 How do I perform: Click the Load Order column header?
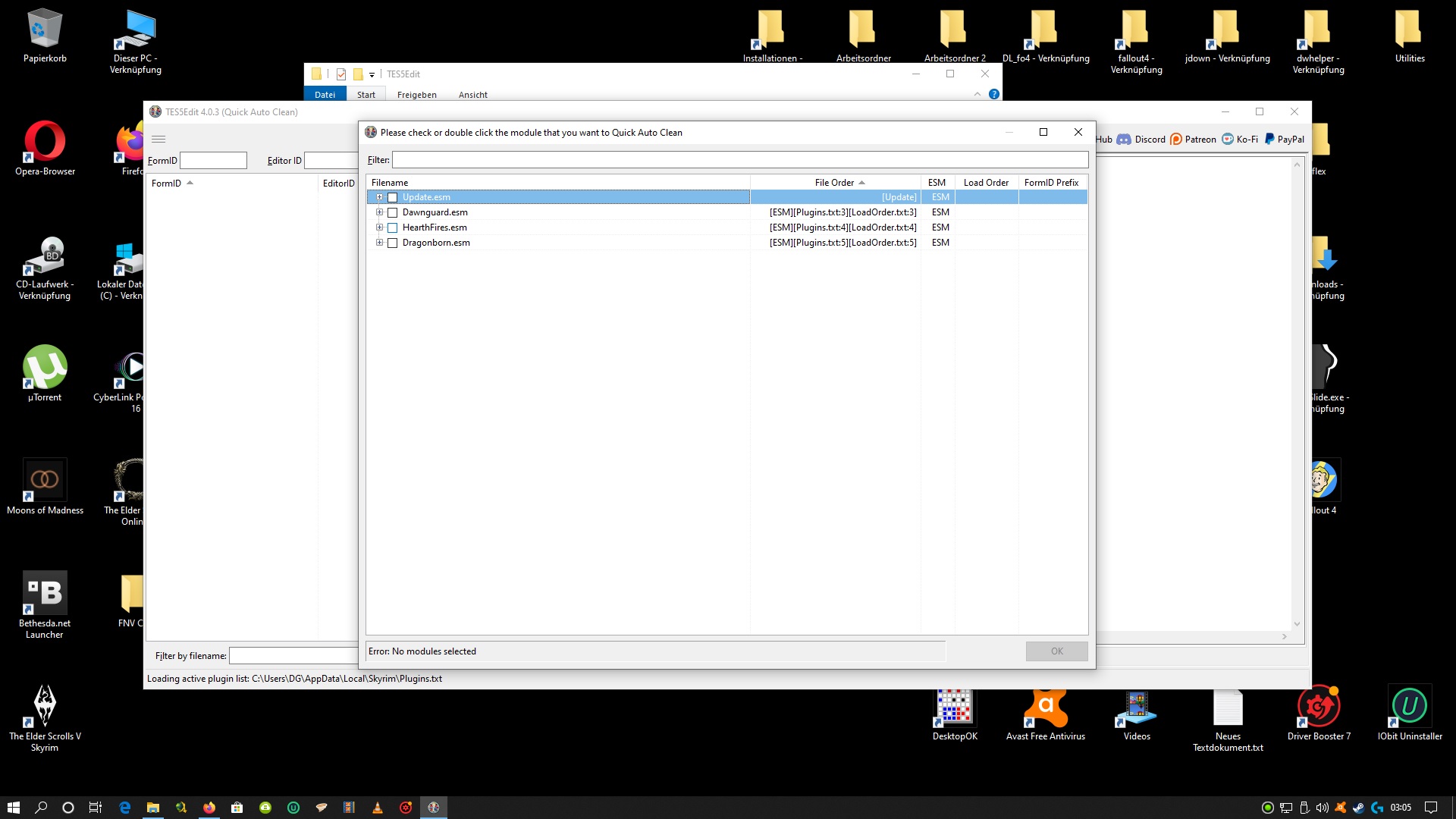click(x=986, y=183)
